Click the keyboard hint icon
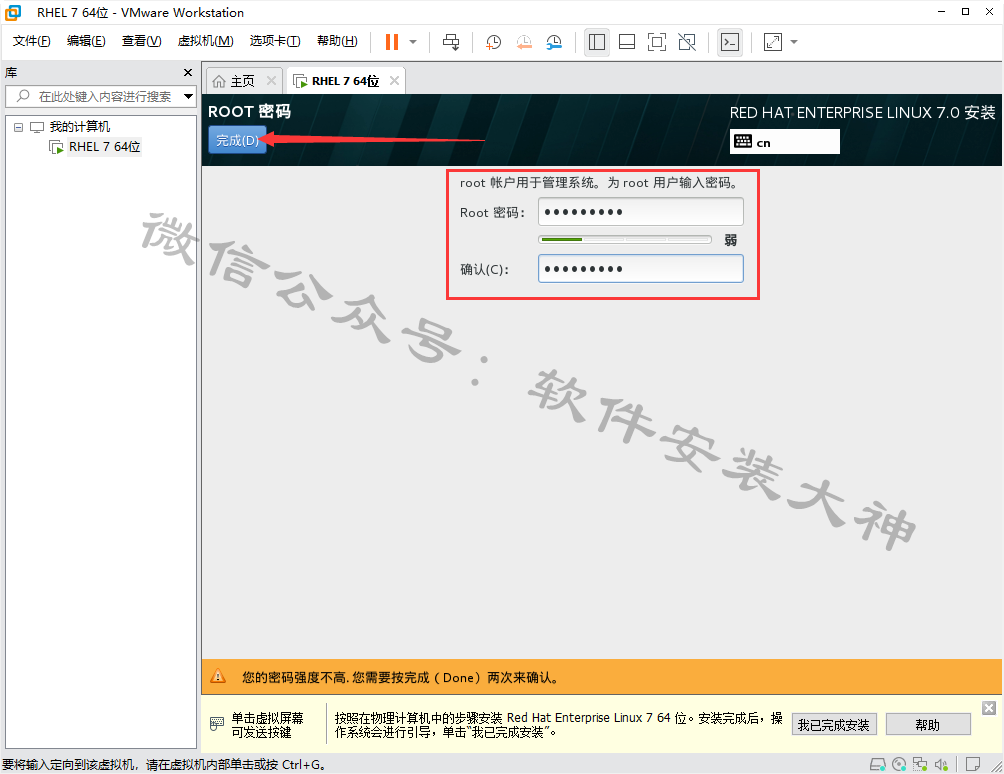 (217, 724)
